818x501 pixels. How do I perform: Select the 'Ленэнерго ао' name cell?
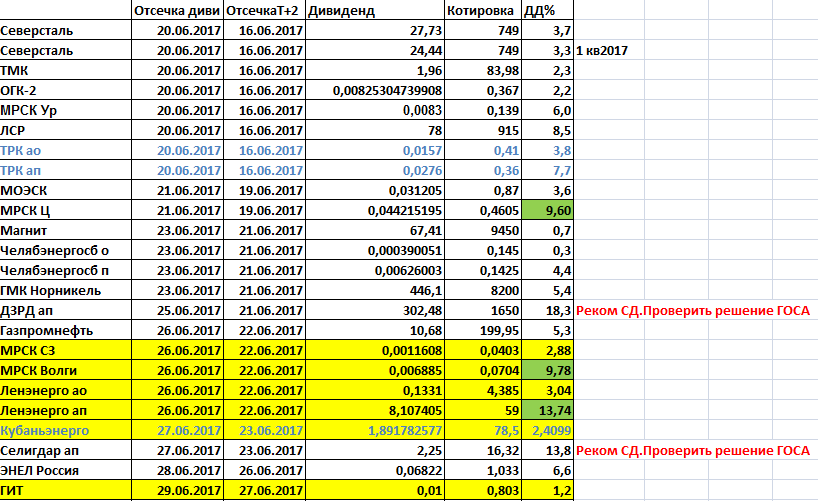(x=66, y=390)
